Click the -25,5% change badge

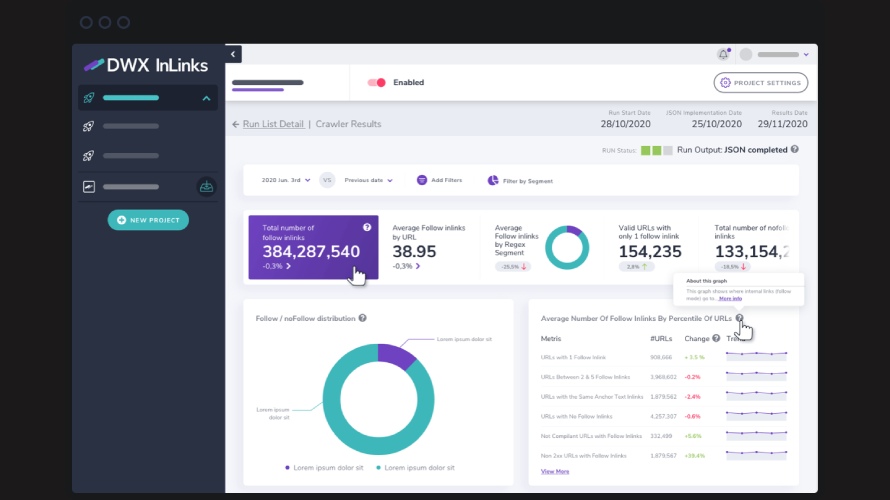point(513,266)
